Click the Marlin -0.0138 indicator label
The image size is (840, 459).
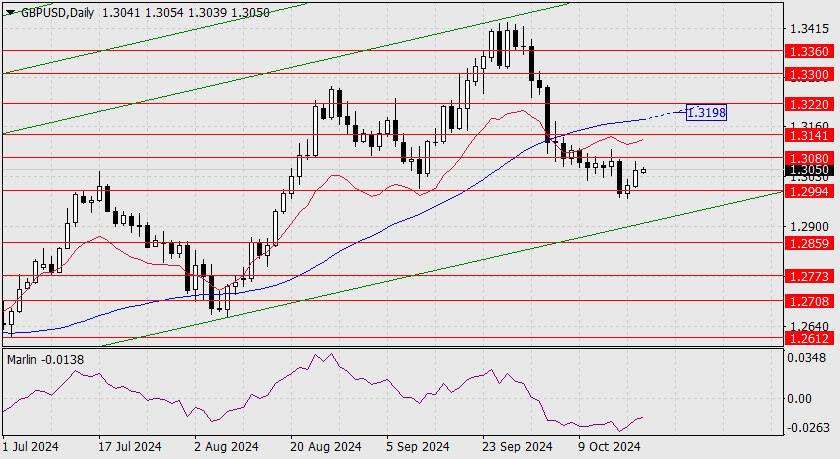46,360
